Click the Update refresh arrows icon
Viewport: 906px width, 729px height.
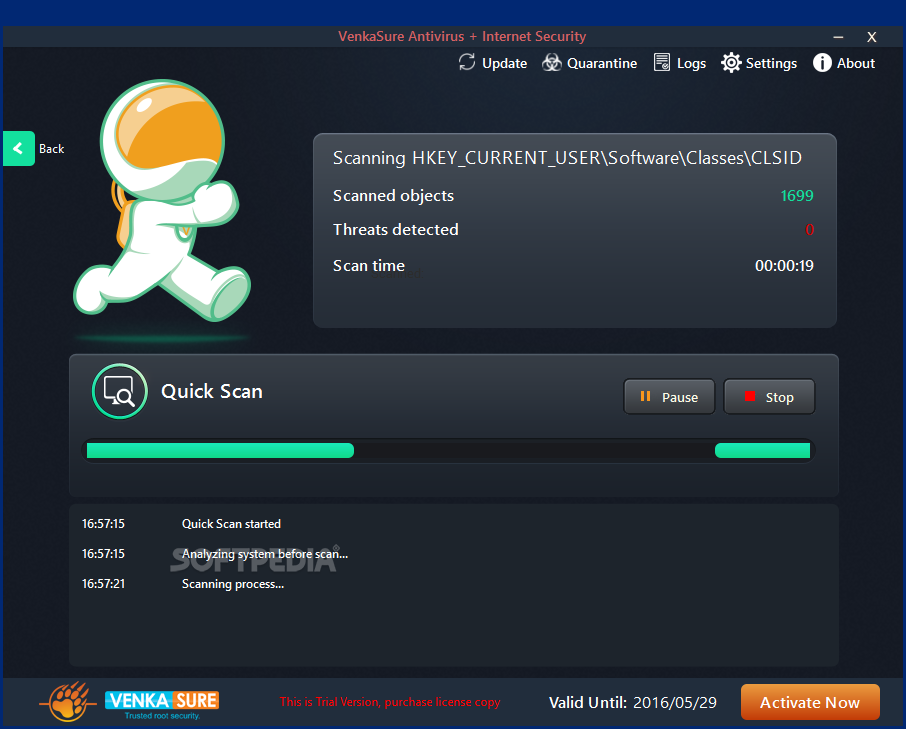467,62
